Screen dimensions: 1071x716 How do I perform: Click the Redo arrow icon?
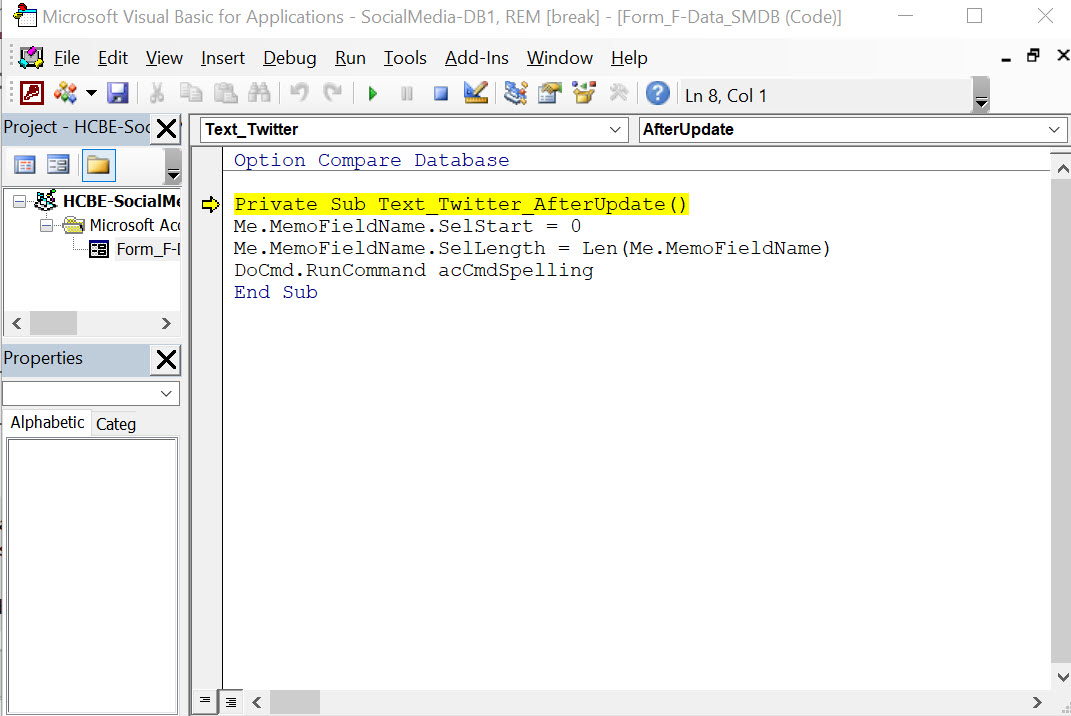pyautogui.click(x=333, y=93)
